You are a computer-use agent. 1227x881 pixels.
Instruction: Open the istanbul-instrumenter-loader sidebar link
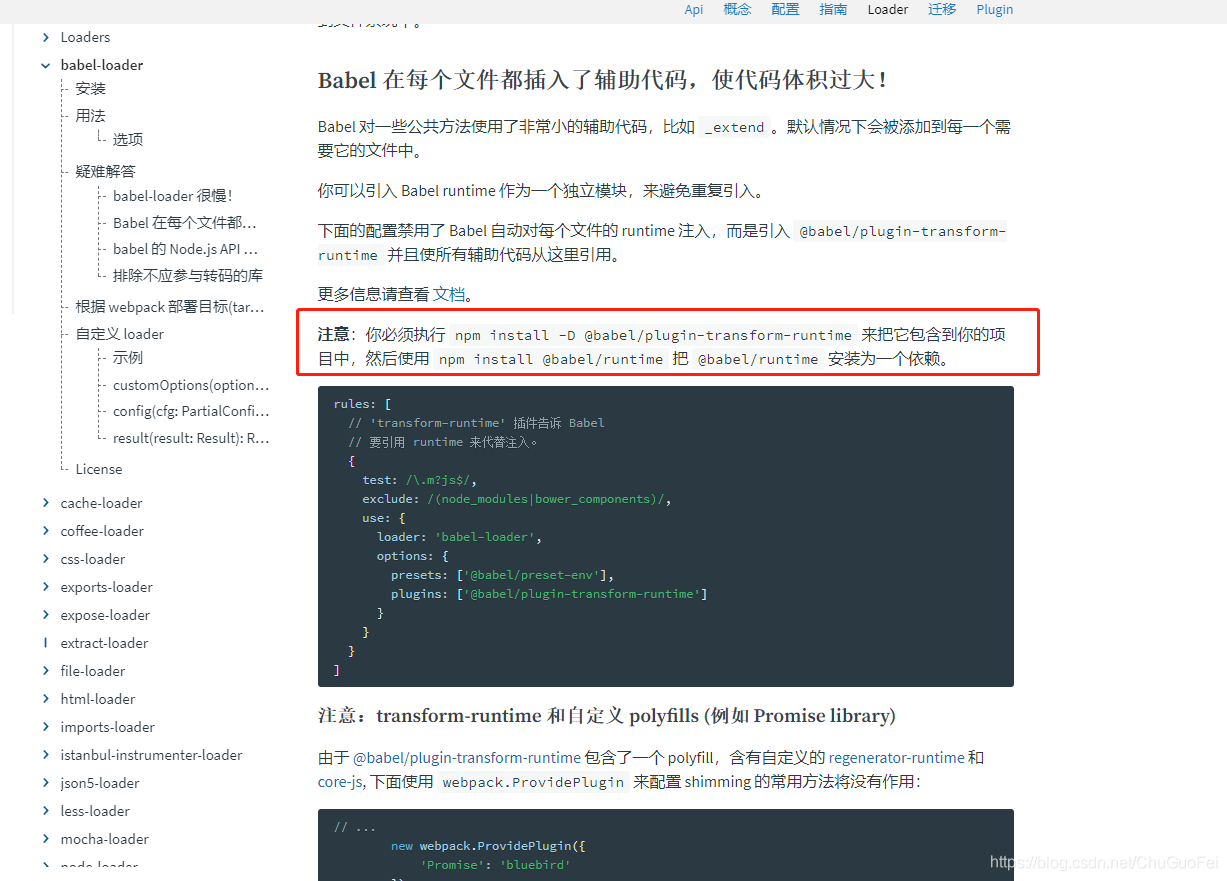pos(151,755)
